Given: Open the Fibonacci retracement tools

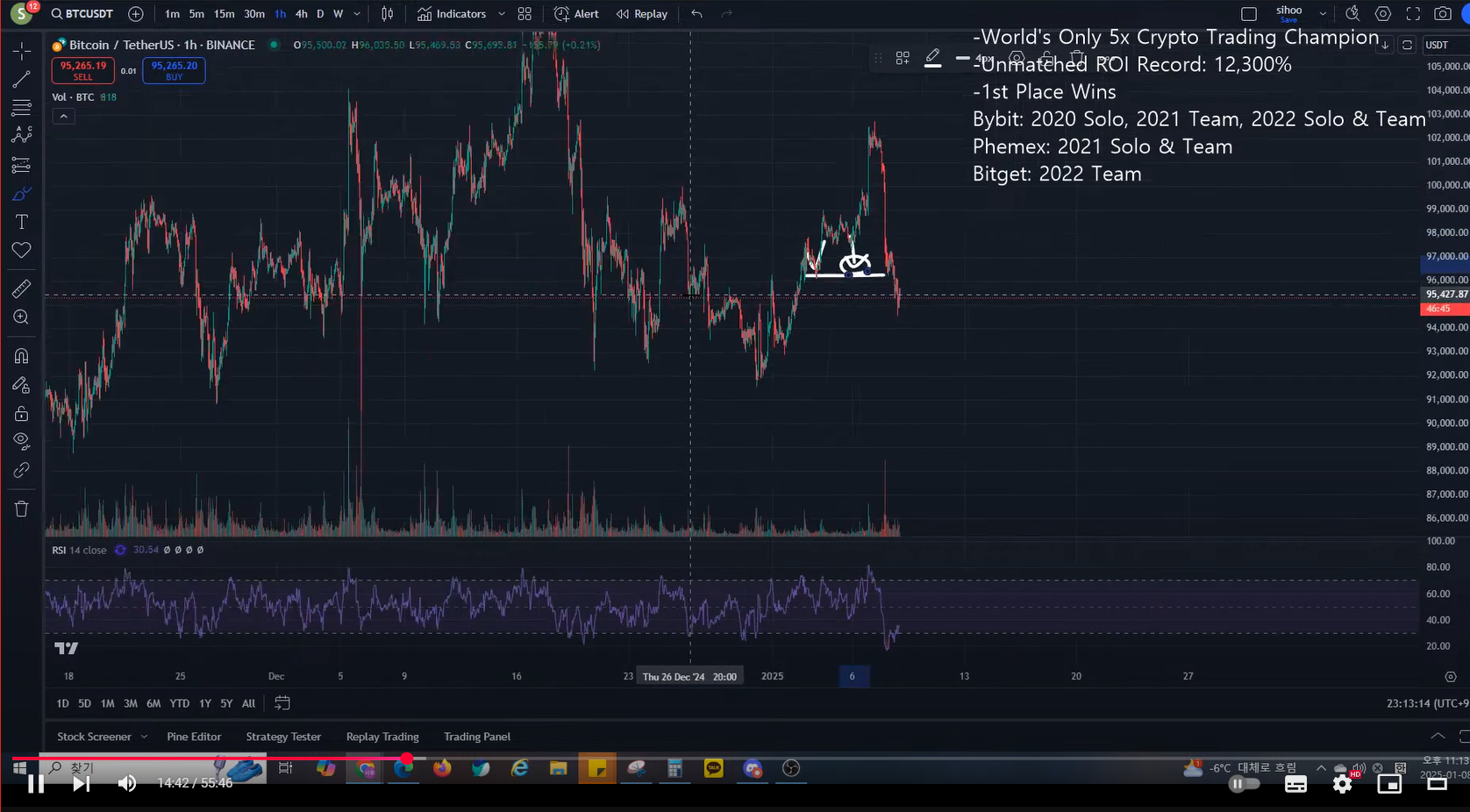Looking at the screenshot, I should coord(21,108).
